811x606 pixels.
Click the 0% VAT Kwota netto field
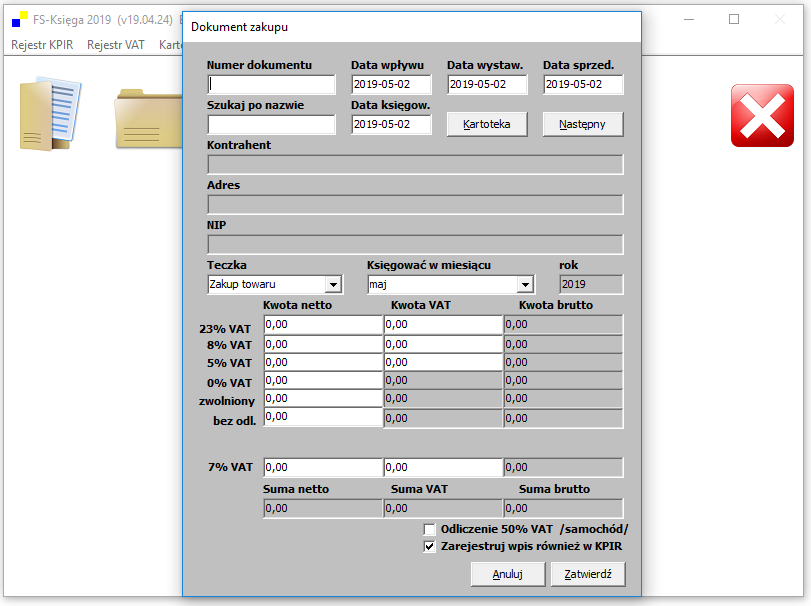click(323, 381)
